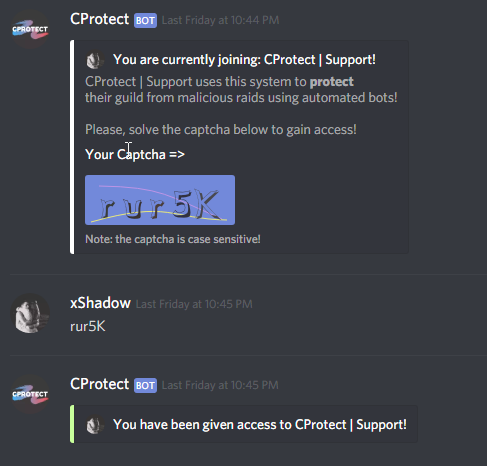Click the BOT badge on first message

click(145, 20)
